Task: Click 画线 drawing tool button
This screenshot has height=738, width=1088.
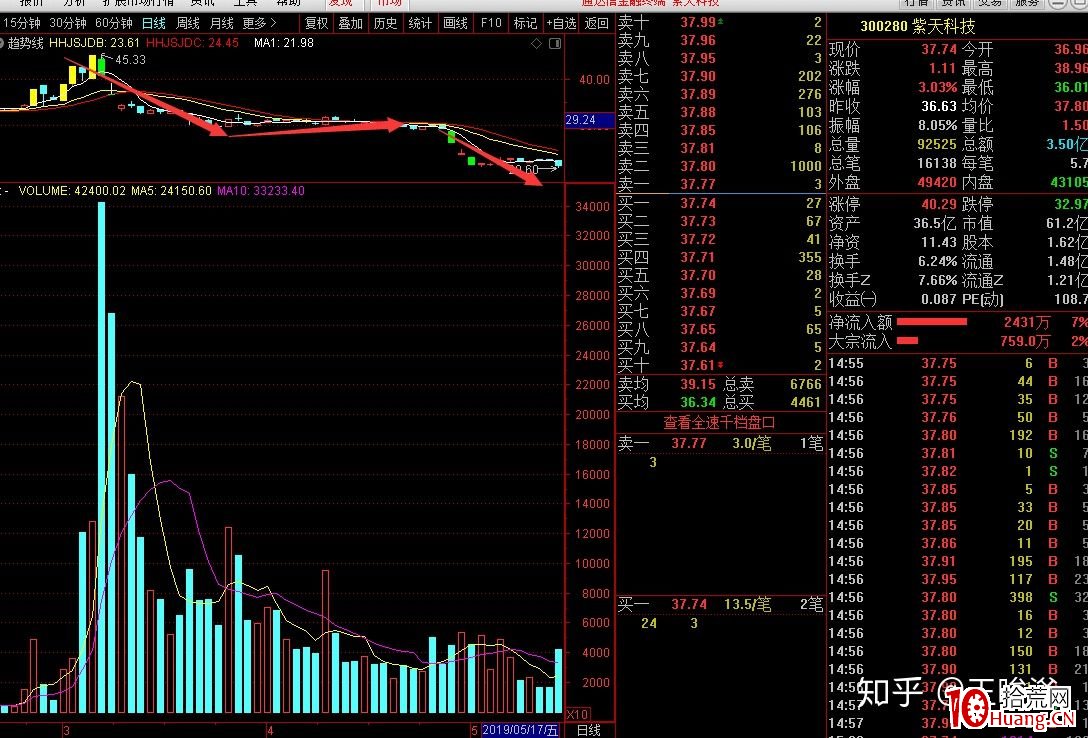Action: point(455,23)
